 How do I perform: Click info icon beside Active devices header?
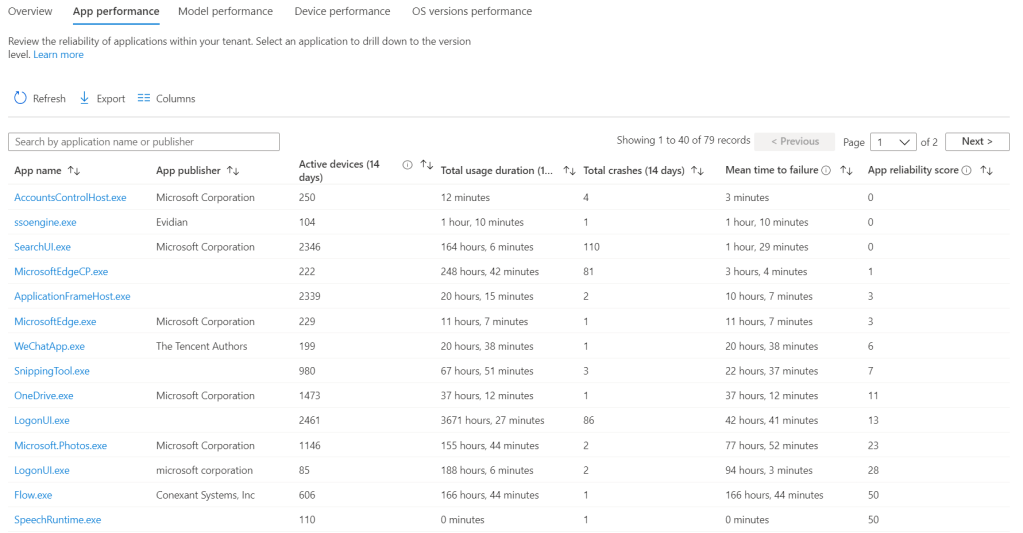(x=407, y=165)
